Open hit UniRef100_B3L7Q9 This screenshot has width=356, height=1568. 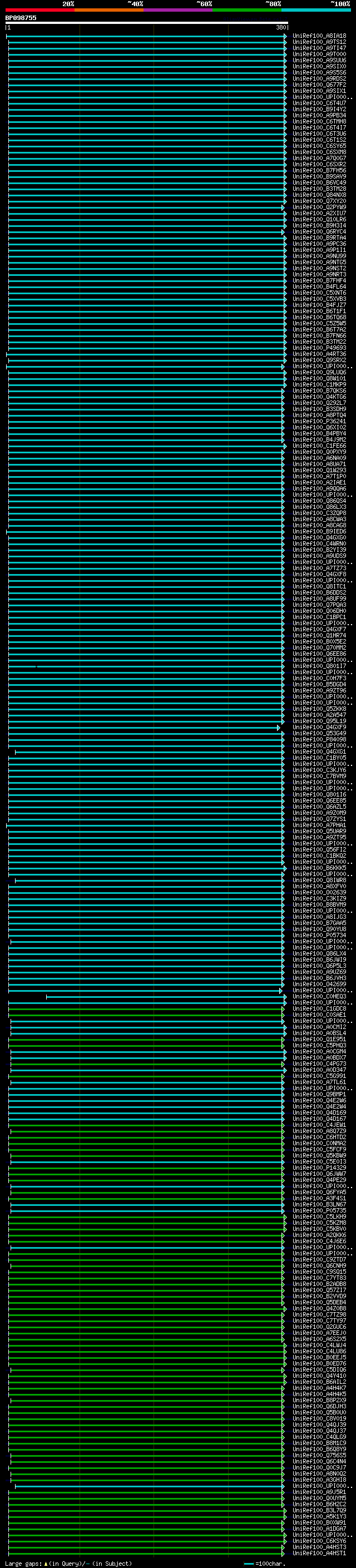click(319, 1510)
